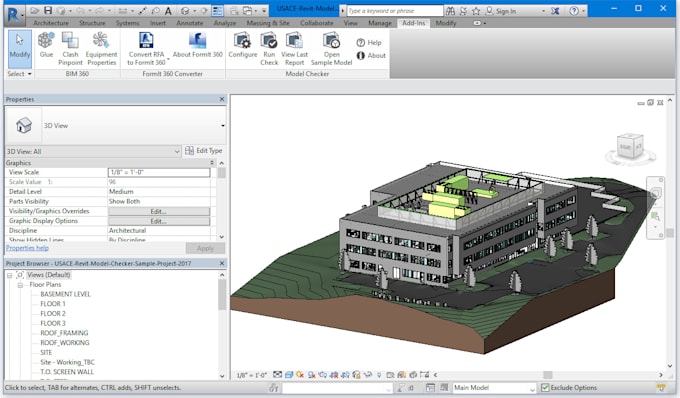Select ROOF_FRAMING in Project Browser
Image resolution: width=680 pixels, height=398 pixels.
point(64,333)
